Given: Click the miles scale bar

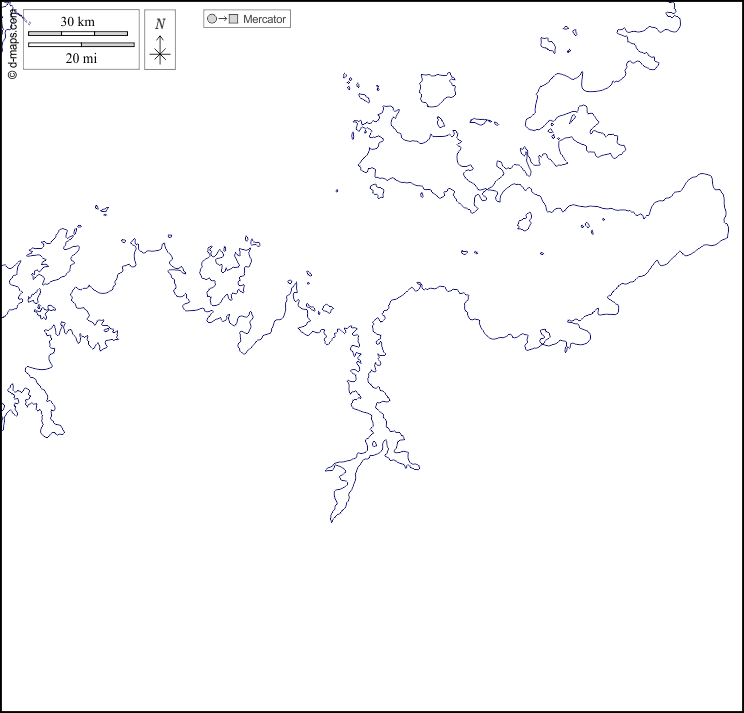Looking at the screenshot, I should point(81,44).
